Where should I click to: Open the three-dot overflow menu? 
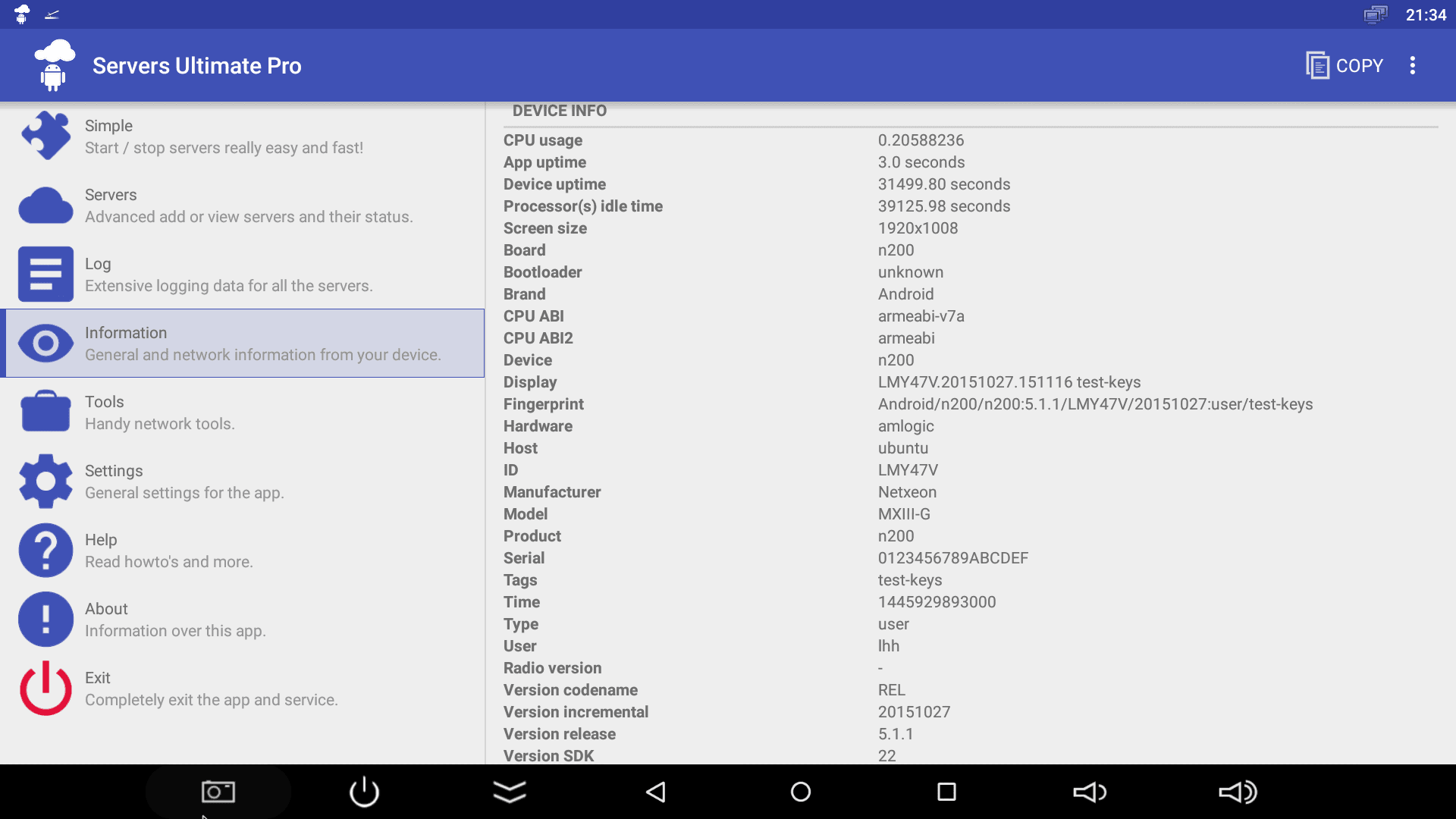tap(1412, 65)
